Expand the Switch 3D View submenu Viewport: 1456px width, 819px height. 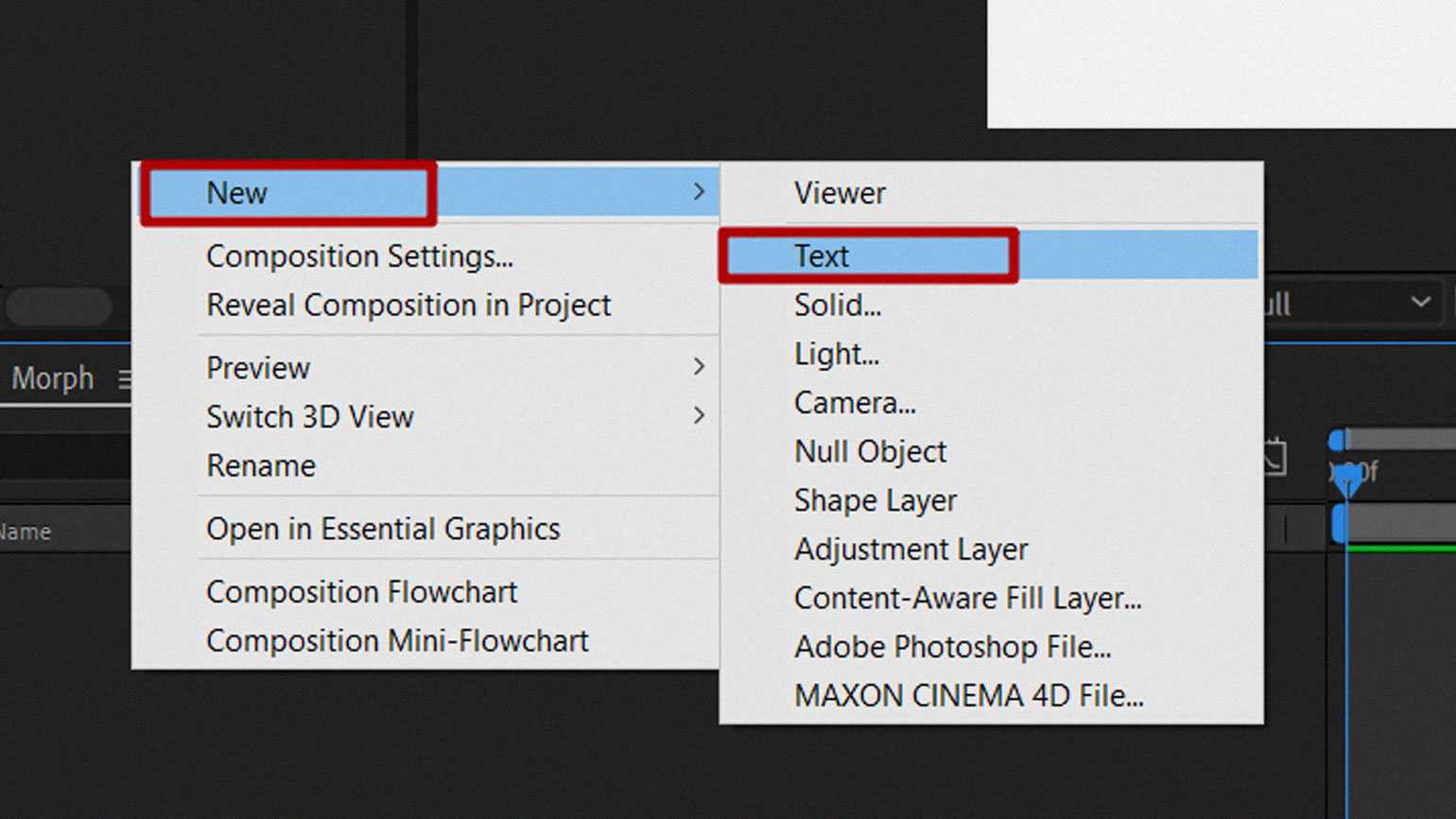coord(699,416)
